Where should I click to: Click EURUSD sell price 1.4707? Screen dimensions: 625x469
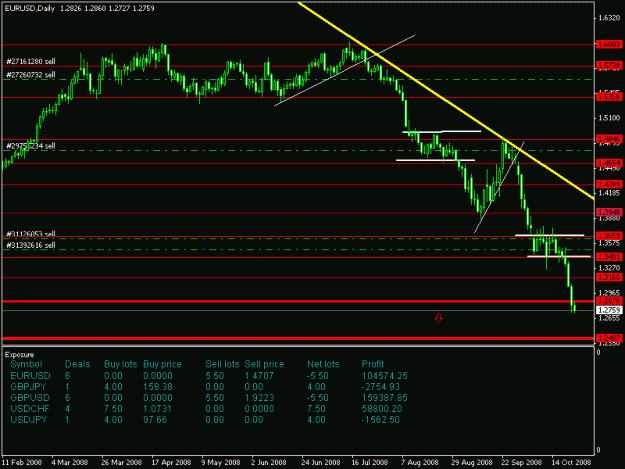click(x=259, y=376)
